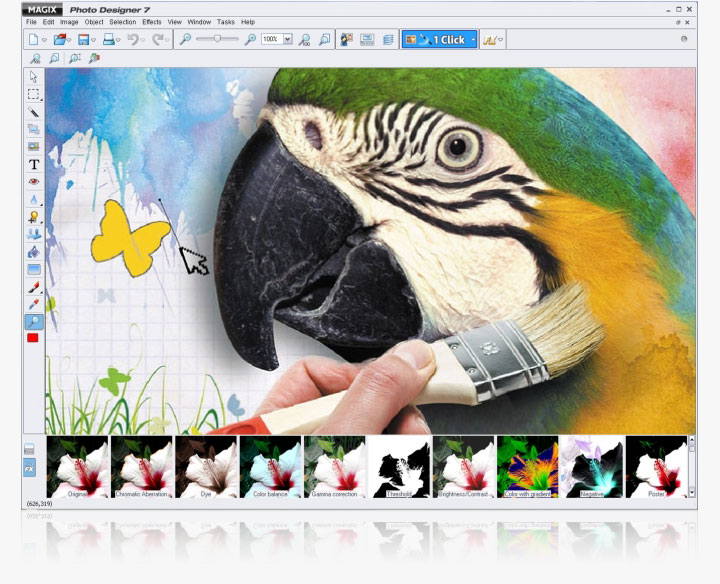
Task: Open the art brush effects icon
Action: [x=489, y=40]
